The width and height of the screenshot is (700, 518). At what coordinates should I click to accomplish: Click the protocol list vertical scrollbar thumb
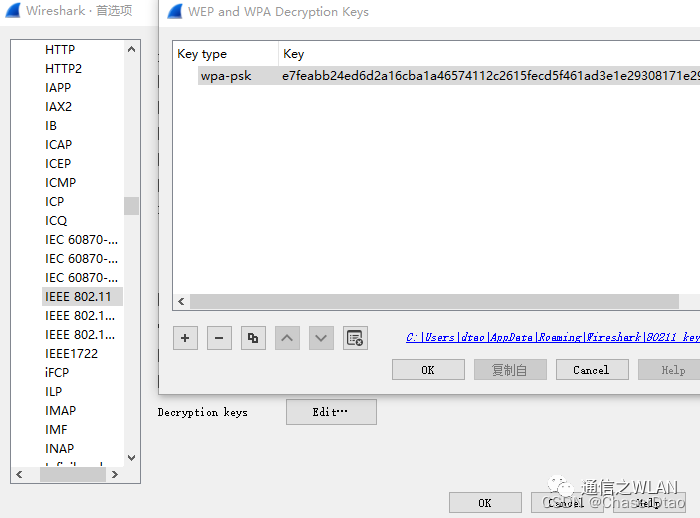pyautogui.click(x=131, y=206)
